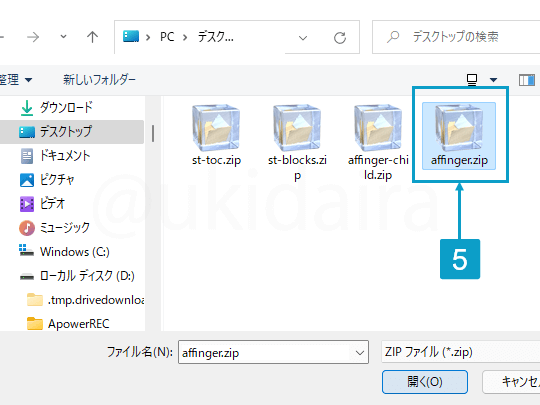Viewport: 540px width, 405px height.
Task: Click the デスク... breadcrumb segment
Action: pyautogui.click(x=216, y=37)
